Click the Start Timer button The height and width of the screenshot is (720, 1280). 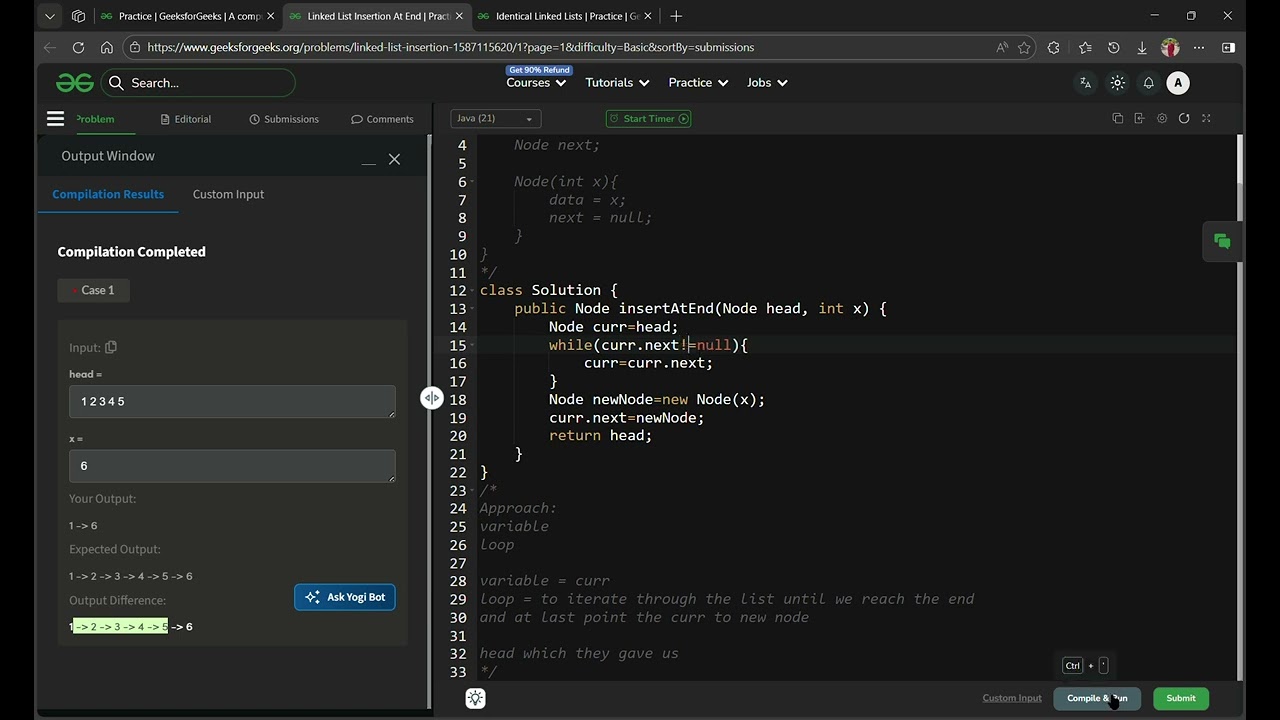[x=649, y=118]
